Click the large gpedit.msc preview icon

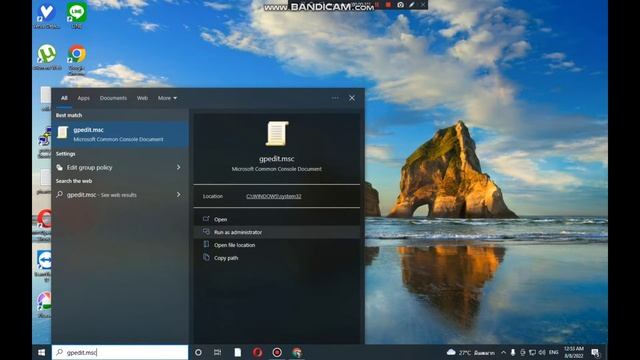(x=277, y=133)
